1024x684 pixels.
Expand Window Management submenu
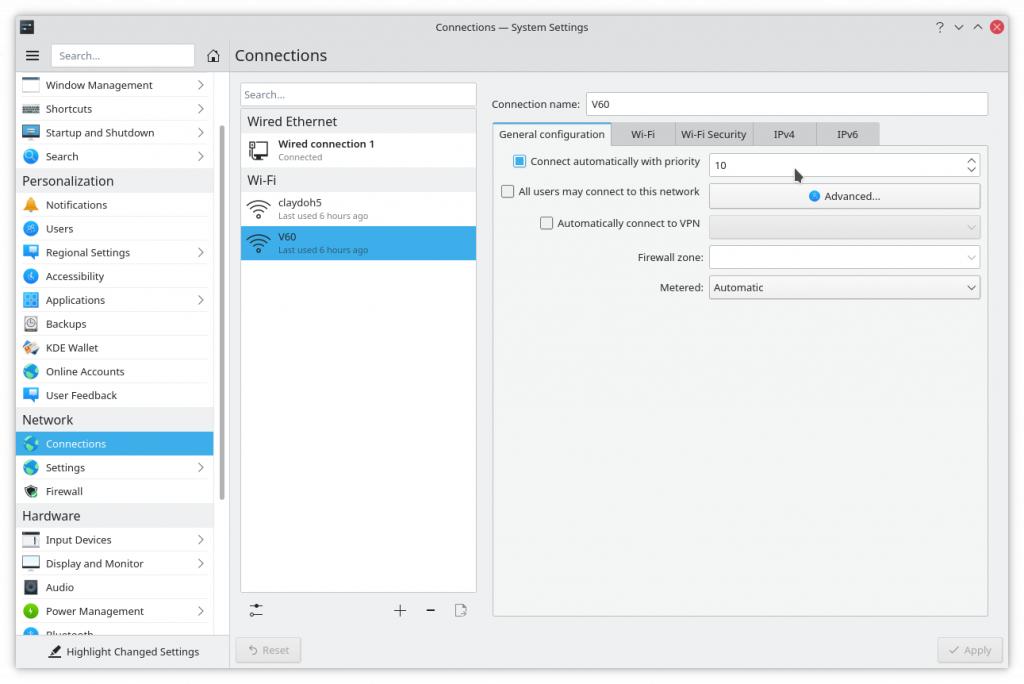pyautogui.click(x=200, y=86)
